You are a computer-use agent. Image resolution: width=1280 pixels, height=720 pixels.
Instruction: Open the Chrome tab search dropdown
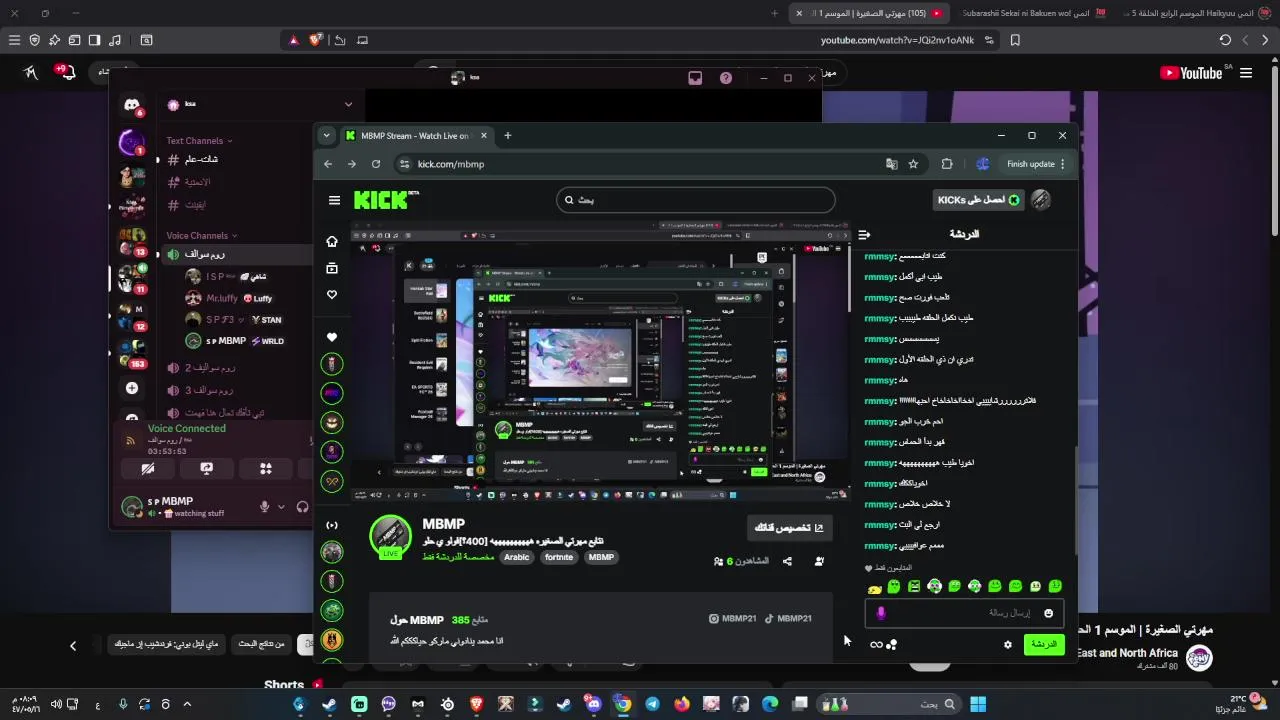[326, 135]
